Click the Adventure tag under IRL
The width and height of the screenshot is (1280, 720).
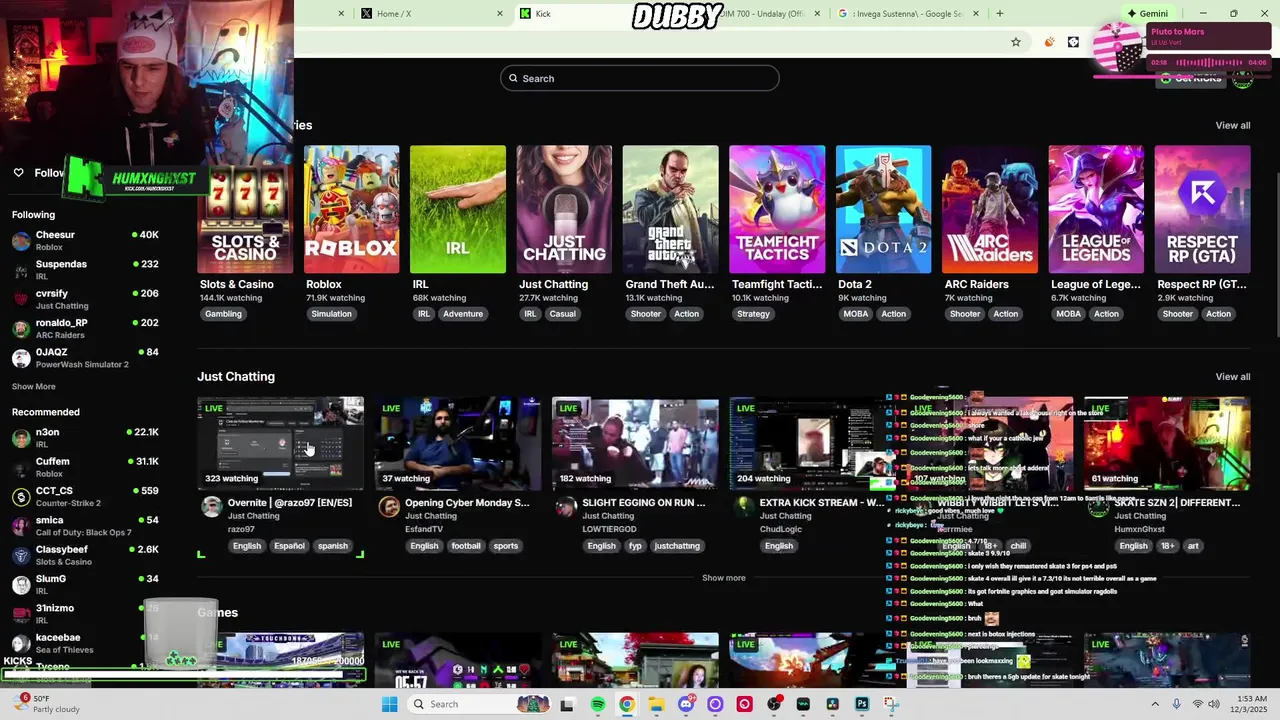click(x=463, y=314)
